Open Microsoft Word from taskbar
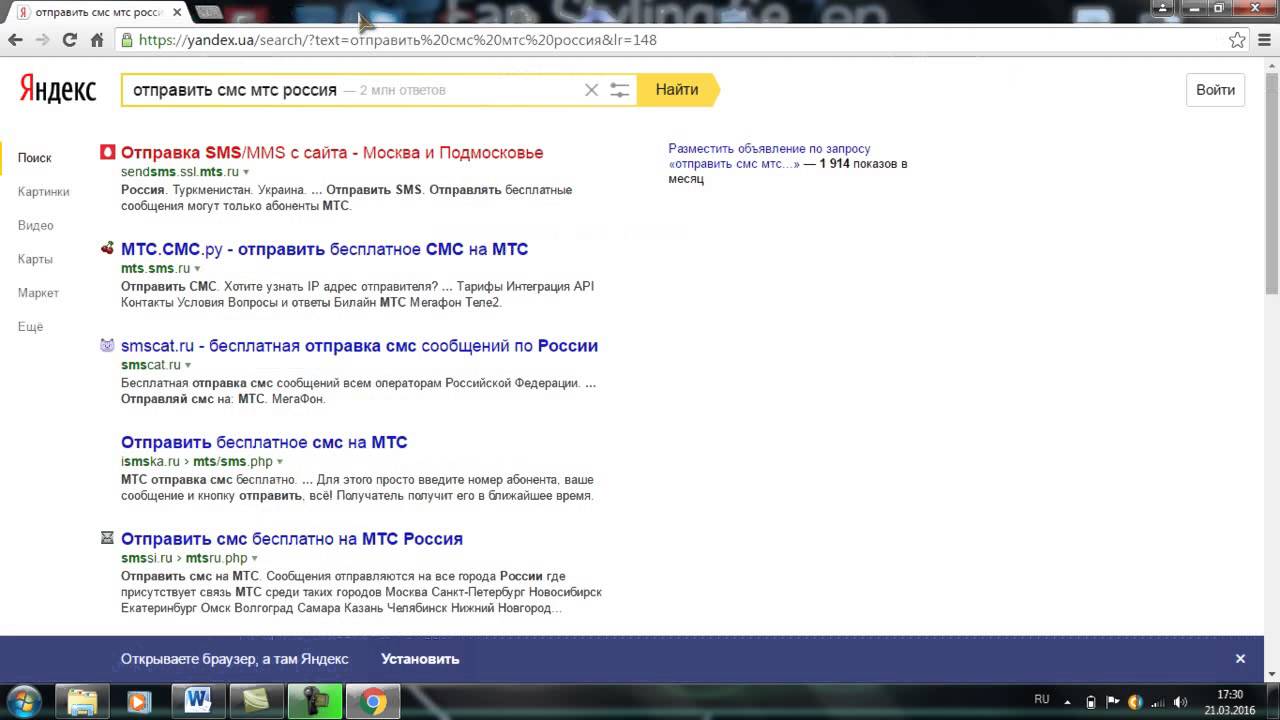Screen dimensions: 1280x720 [x=197, y=702]
